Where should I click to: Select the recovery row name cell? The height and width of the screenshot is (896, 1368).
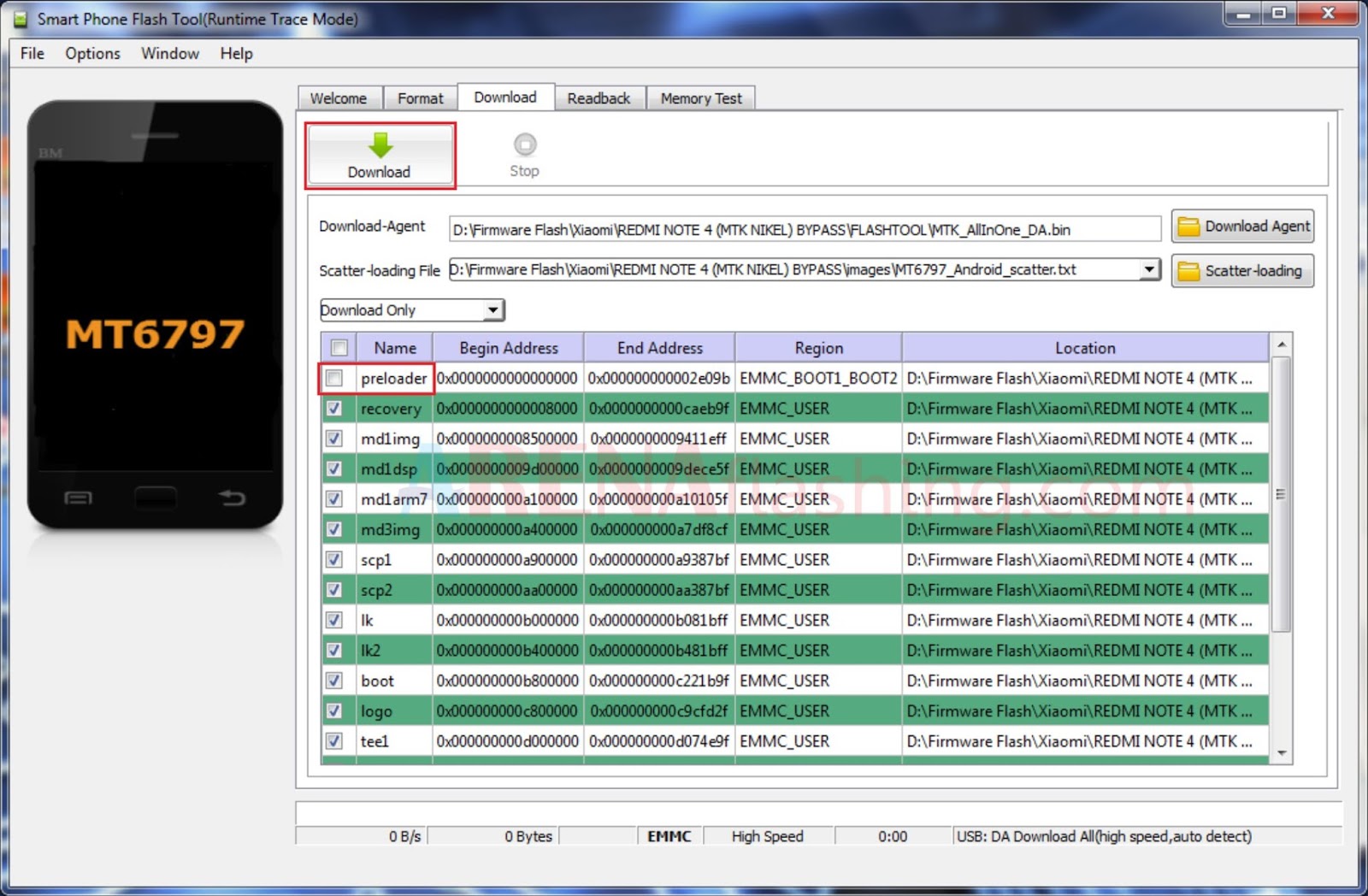click(x=394, y=409)
